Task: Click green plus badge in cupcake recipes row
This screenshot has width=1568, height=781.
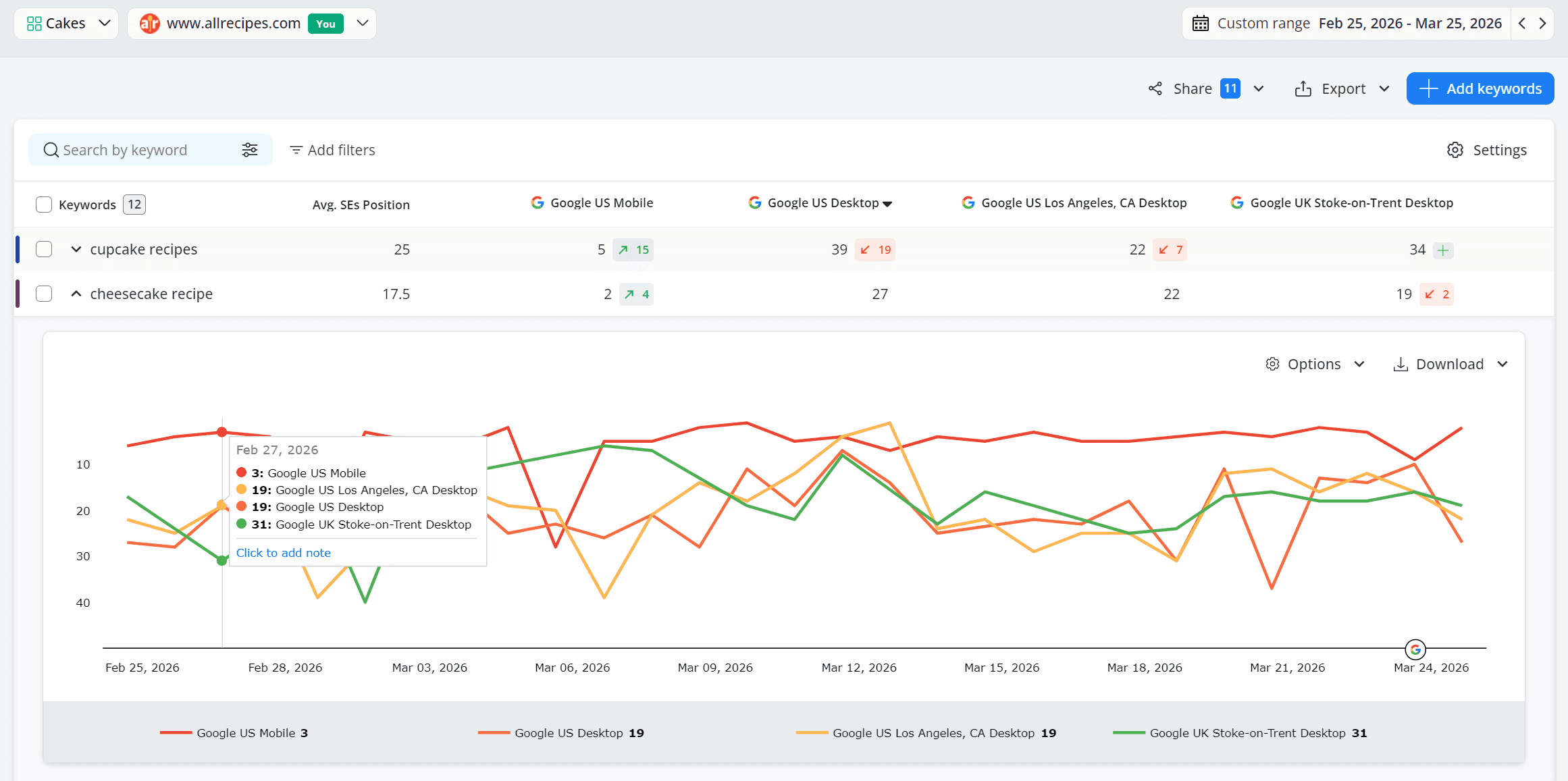Action: tap(1443, 250)
